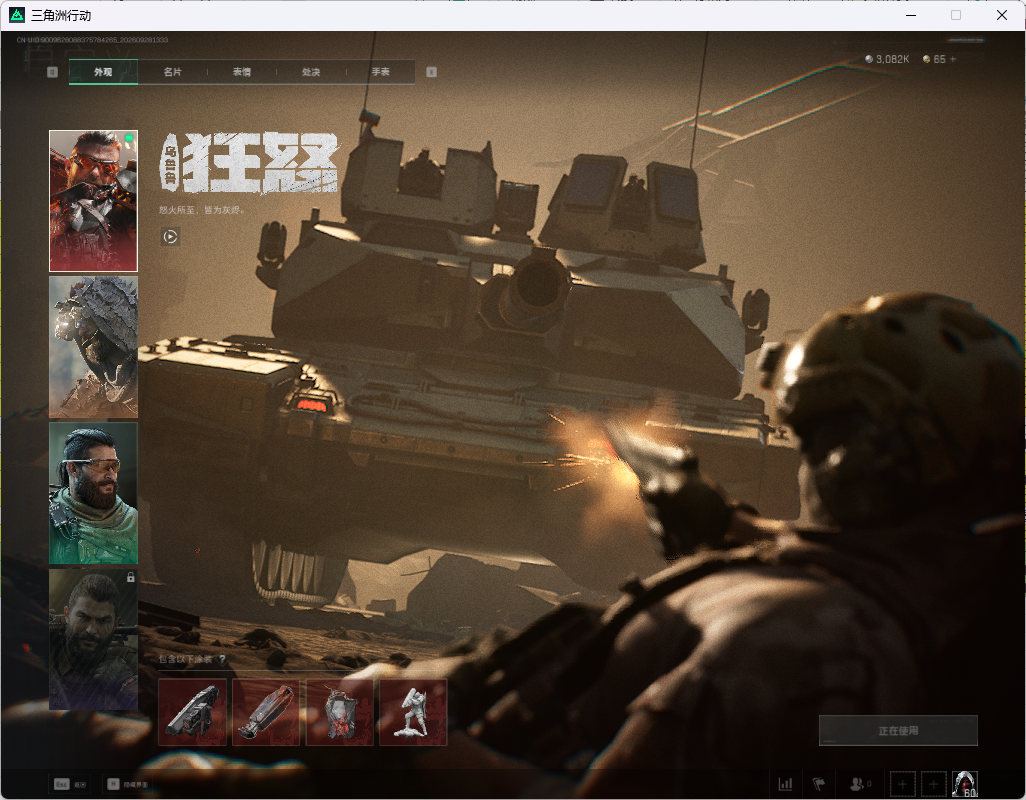Switch to the 外观 tab
This screenshot has width=1026, height=800.
[103, 72]
